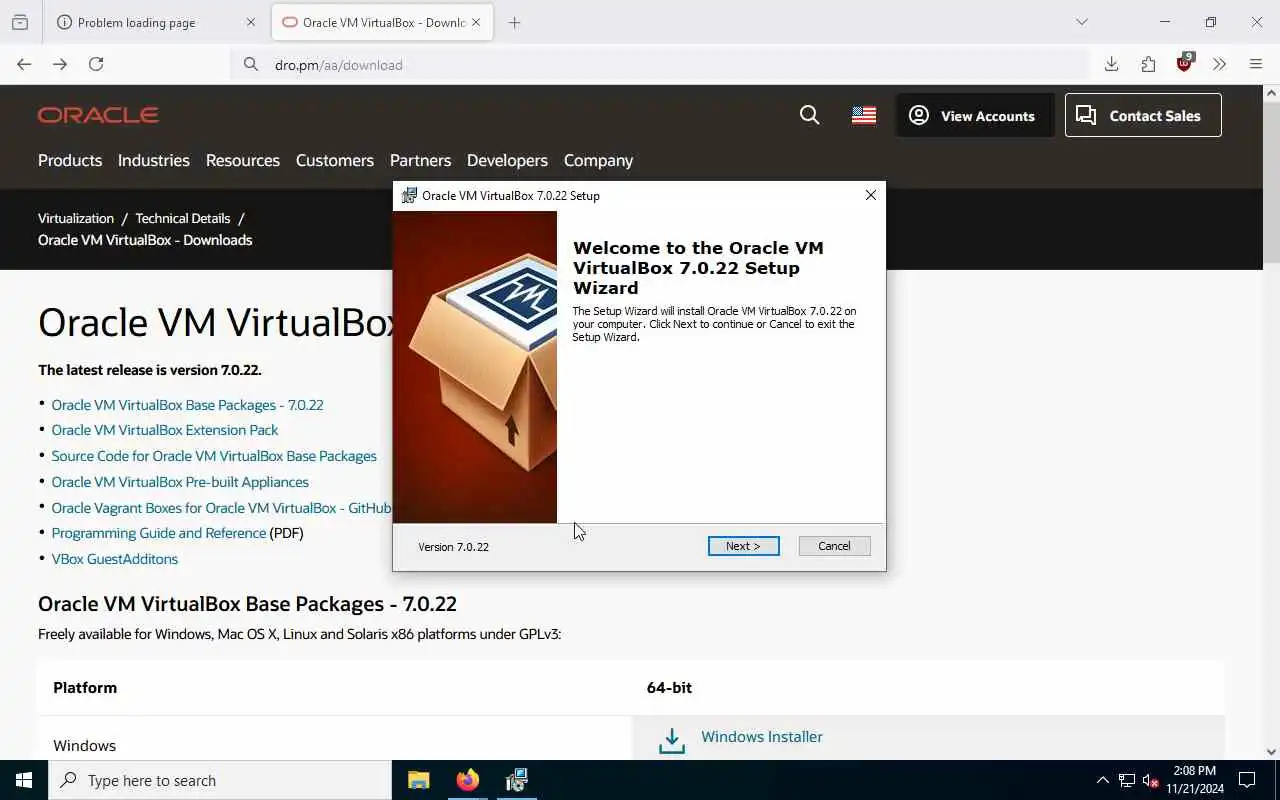Open the browser downloads panel
1280x800 pixels.
click(x=1111, y=64)
